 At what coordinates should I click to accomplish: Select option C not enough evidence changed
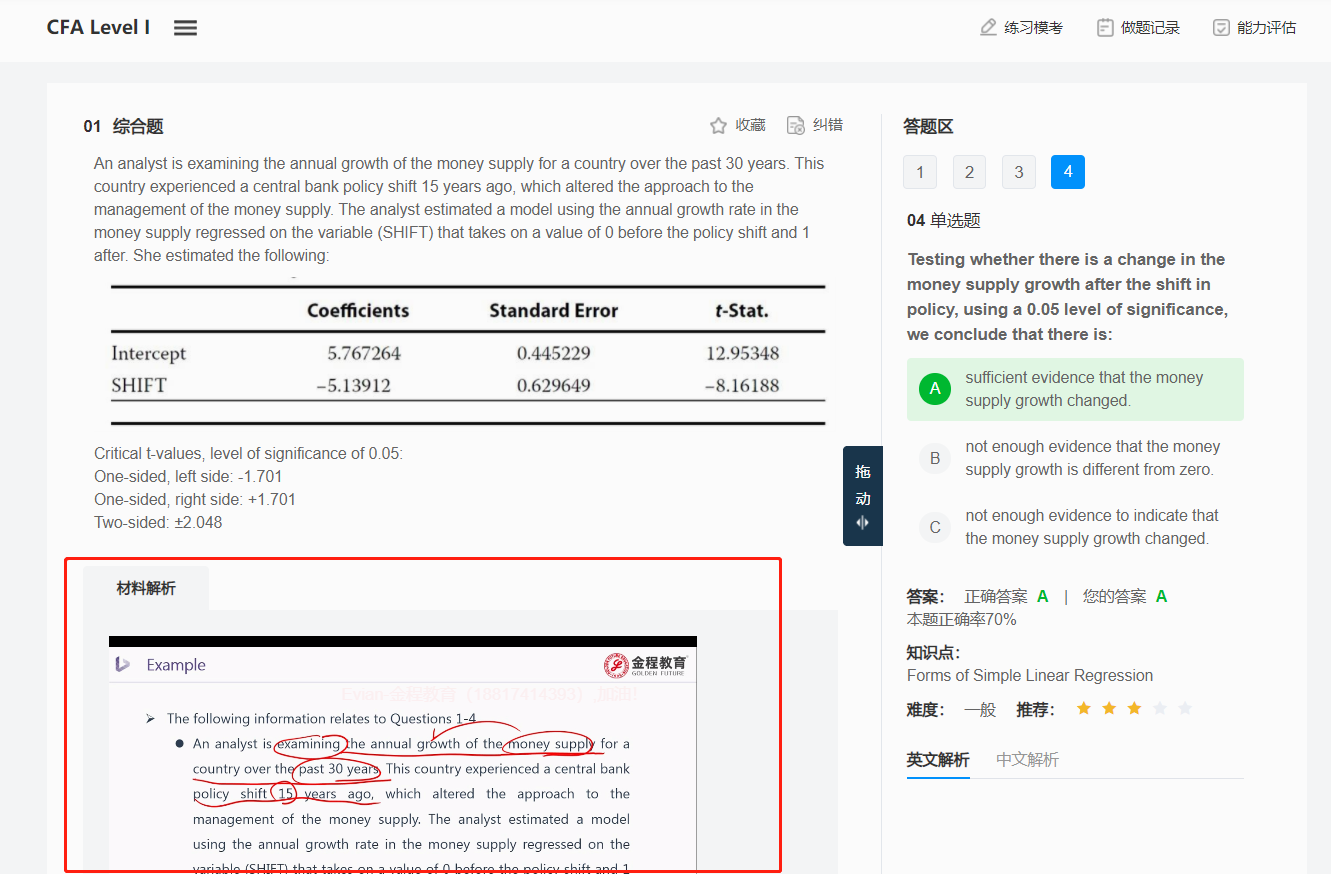coord(1075,527)
